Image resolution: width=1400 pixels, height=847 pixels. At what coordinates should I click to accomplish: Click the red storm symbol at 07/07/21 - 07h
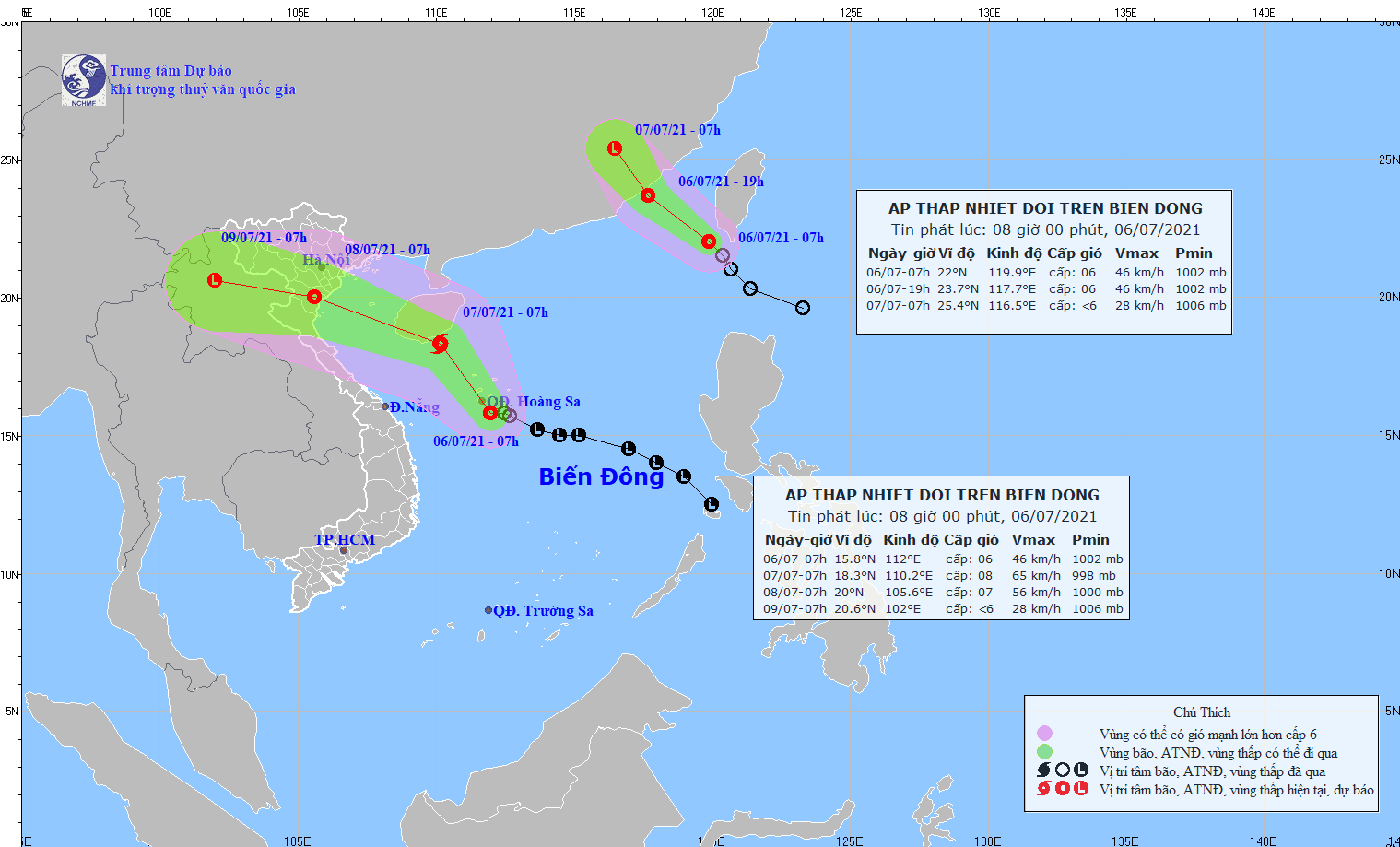tap(441, 344)
